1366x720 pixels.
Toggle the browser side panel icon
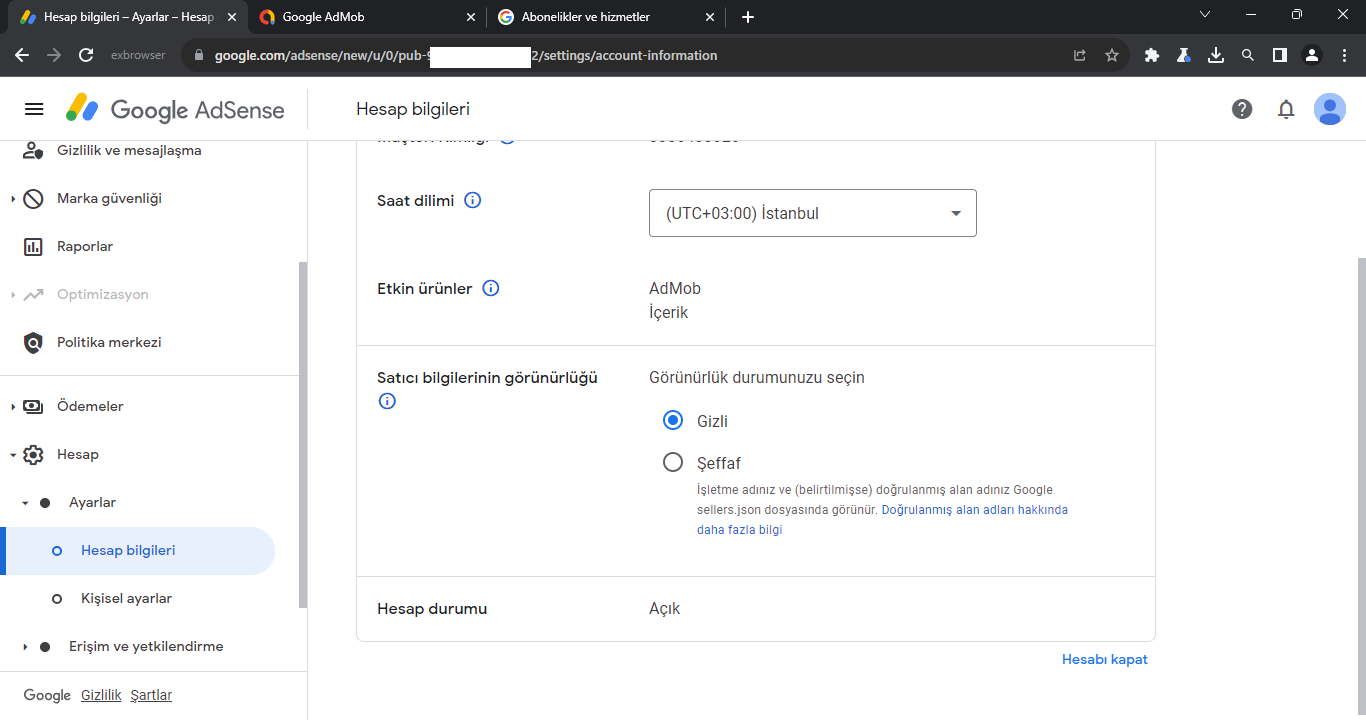click(1280, 56)
